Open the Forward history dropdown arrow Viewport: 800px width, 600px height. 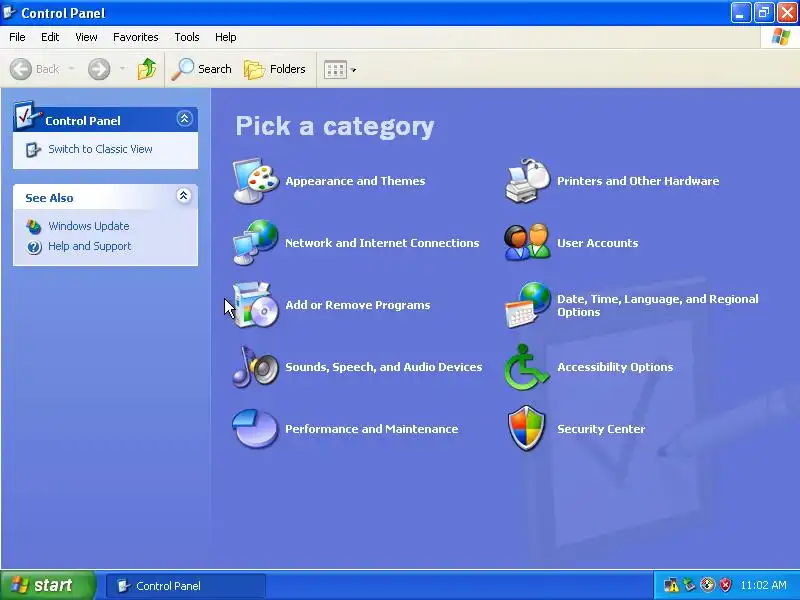tap(122, 69)
